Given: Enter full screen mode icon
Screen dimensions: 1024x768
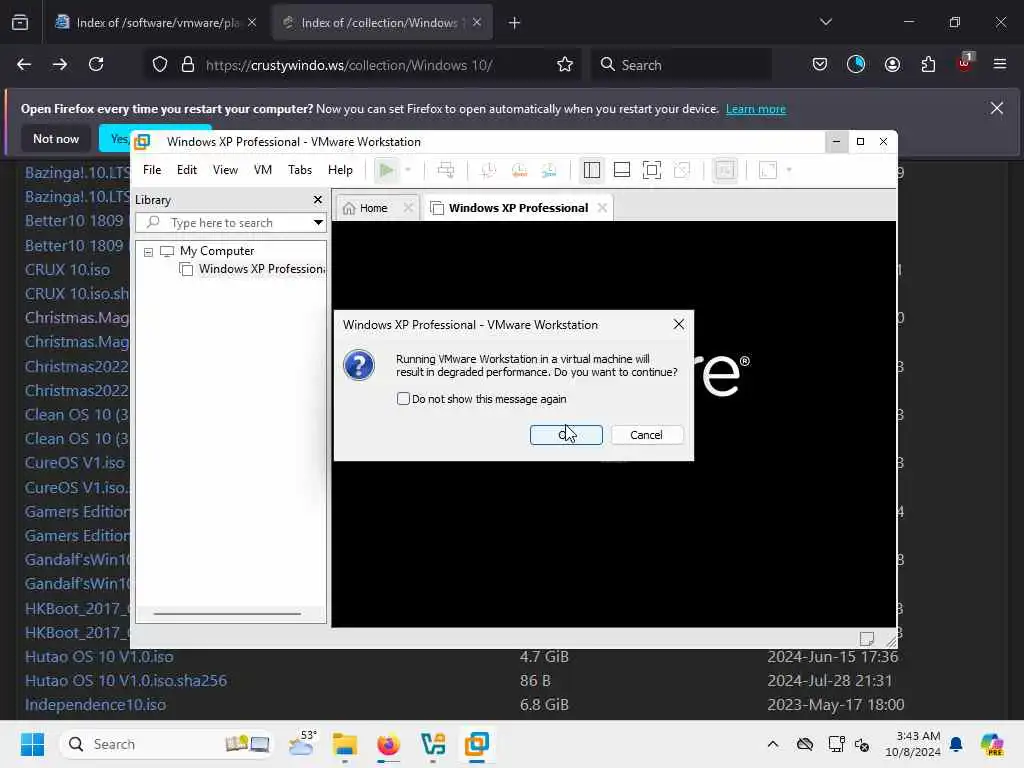Looking at the screenshot, I should 652,170.
